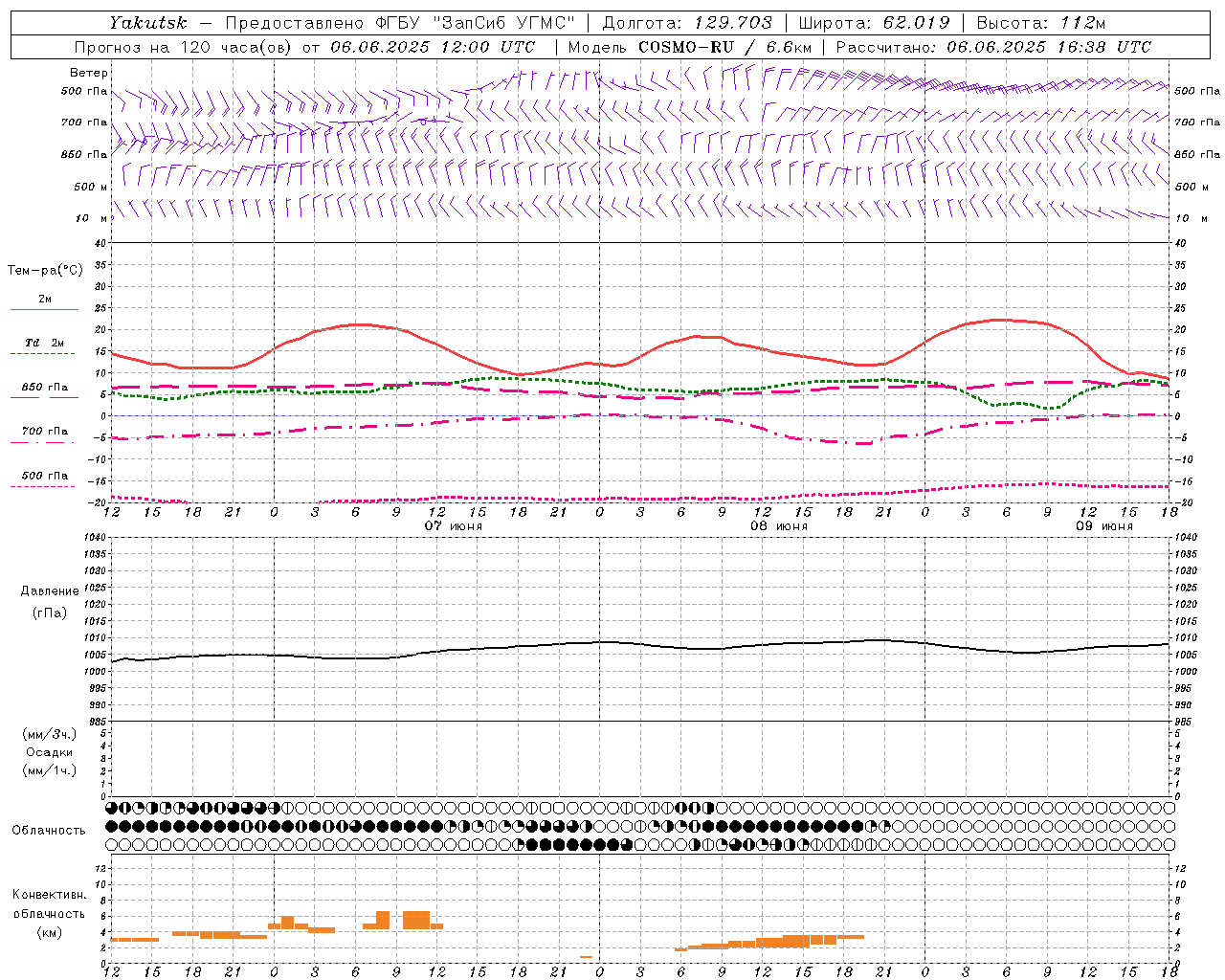Click the '09 июня' date label
This screenshot has height=980, width=1225.
(x=1104, y=526)
